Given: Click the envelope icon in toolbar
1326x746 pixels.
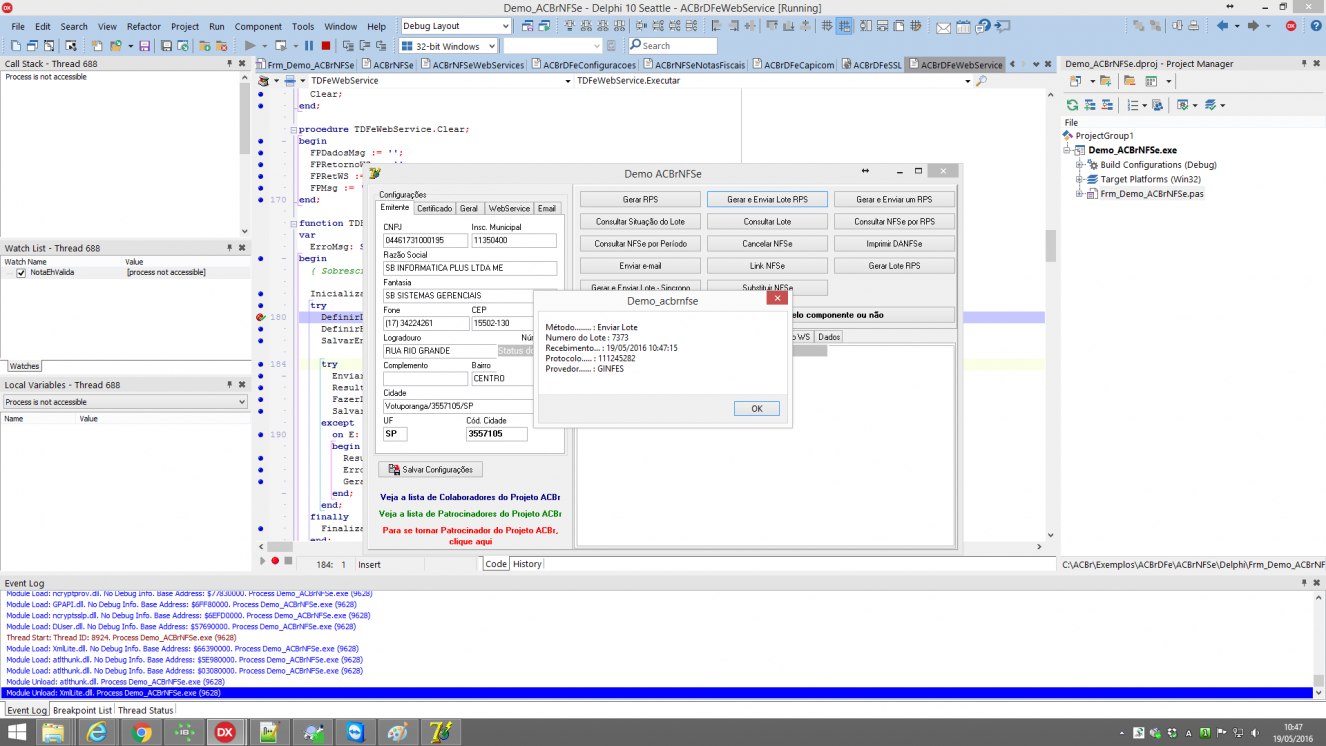Looking at the screenshot, I should click(943, 27).
